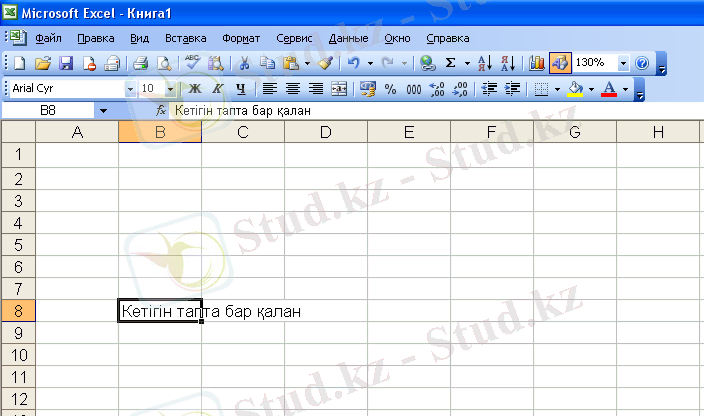Viewport: 704px width, 416px height.
Task: Click the AutoSum sigma icon
Action: click(x=450, y=63)
